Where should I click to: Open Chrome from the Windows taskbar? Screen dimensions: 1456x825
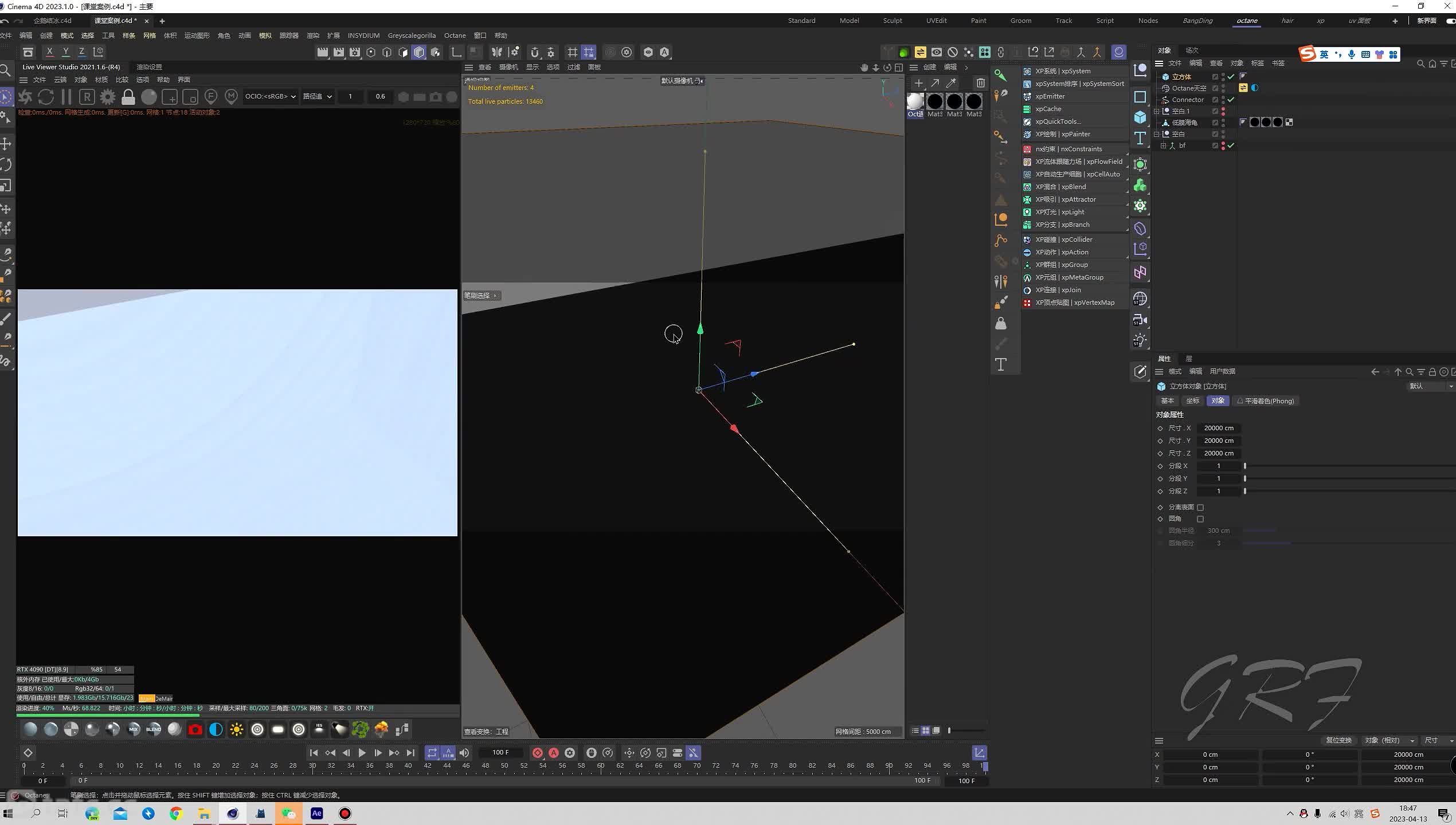pyautogui.click(x=176, y=814)
